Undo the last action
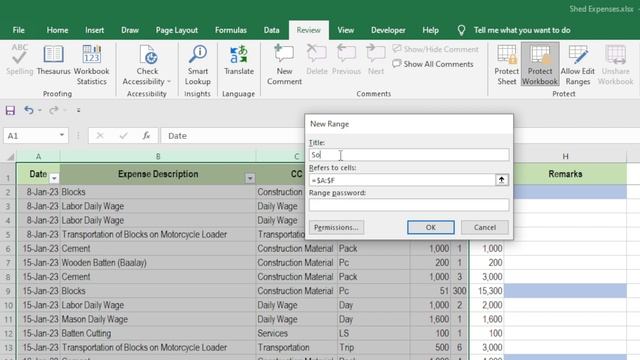640x360 pixels. (29, 110)
